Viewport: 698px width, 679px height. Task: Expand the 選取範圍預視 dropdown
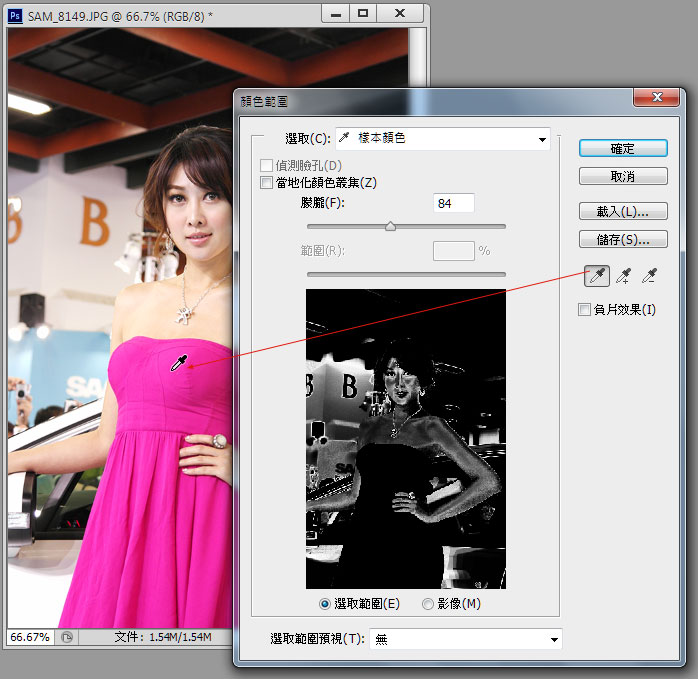pos(466,639)
